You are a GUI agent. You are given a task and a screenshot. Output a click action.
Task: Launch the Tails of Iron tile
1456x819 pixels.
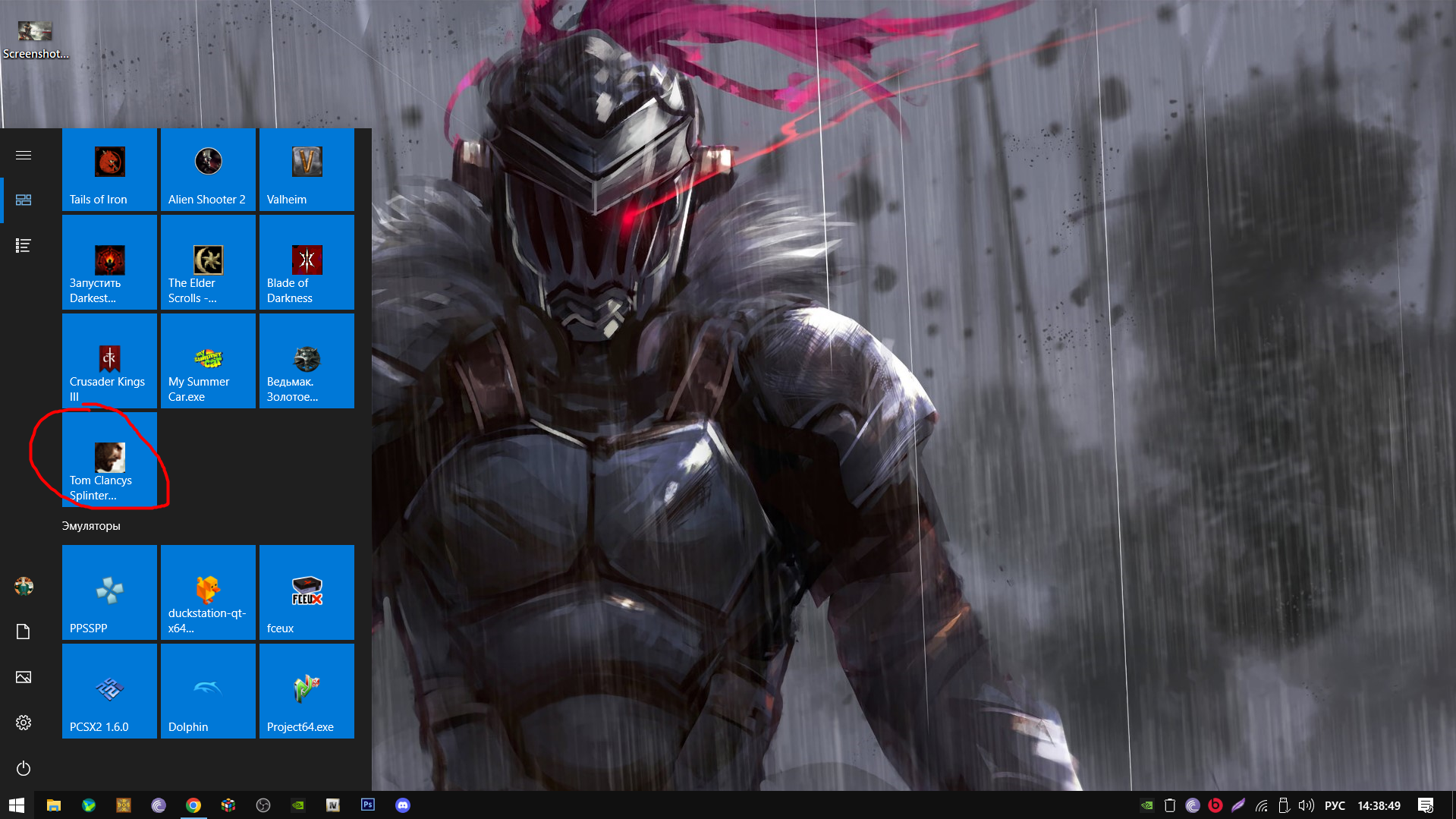tap(109, 169)
